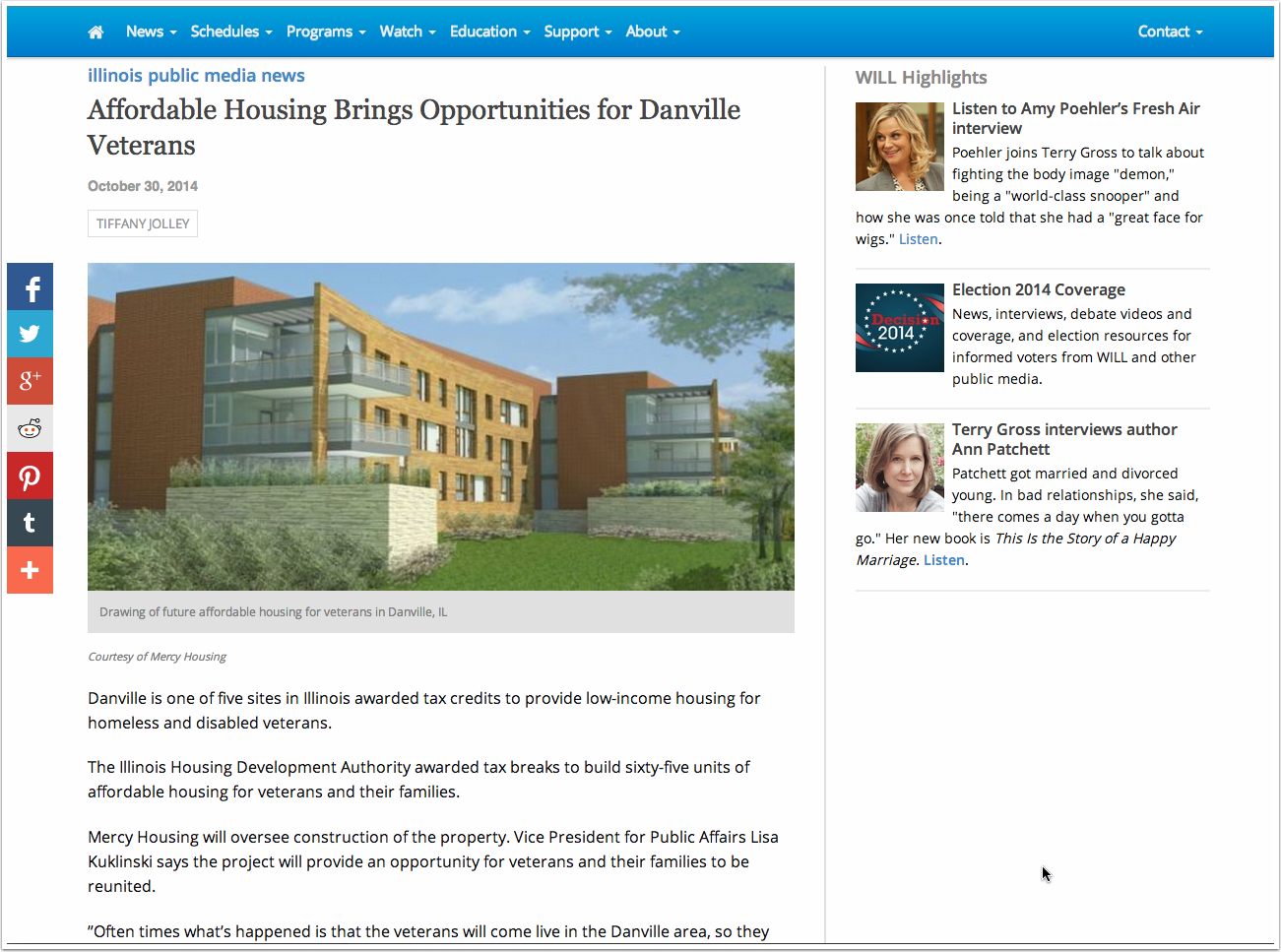Follow Listen link under Poehler summary
The image size is (1281, 952).
coord(918,239)
